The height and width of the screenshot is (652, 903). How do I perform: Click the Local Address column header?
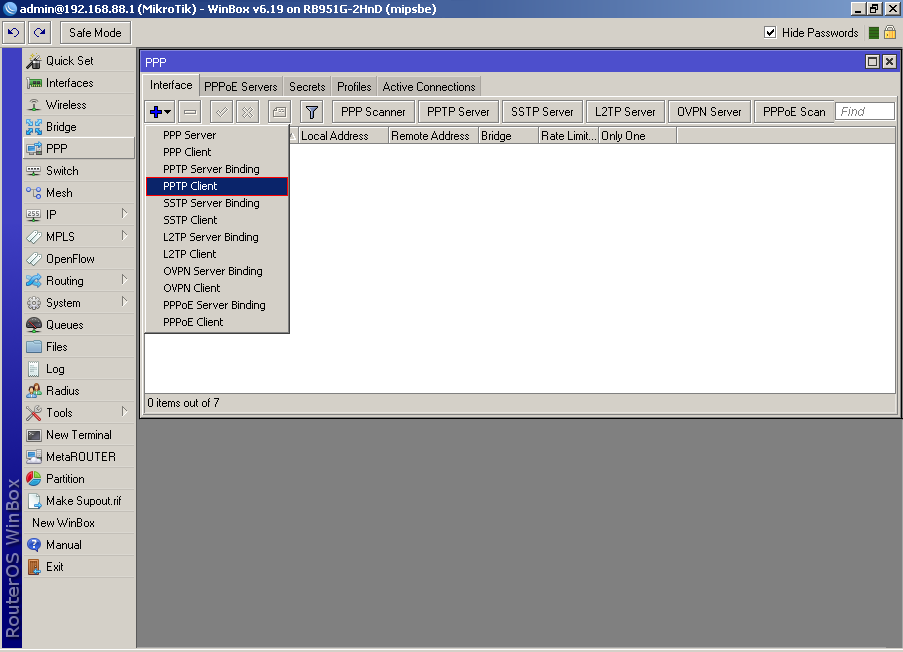coord(343,136)
